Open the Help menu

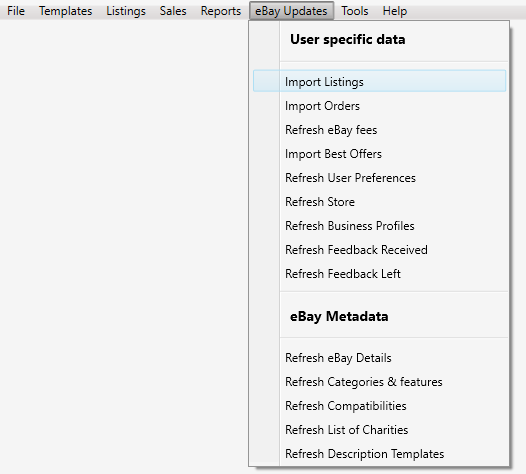click(394, 11)
